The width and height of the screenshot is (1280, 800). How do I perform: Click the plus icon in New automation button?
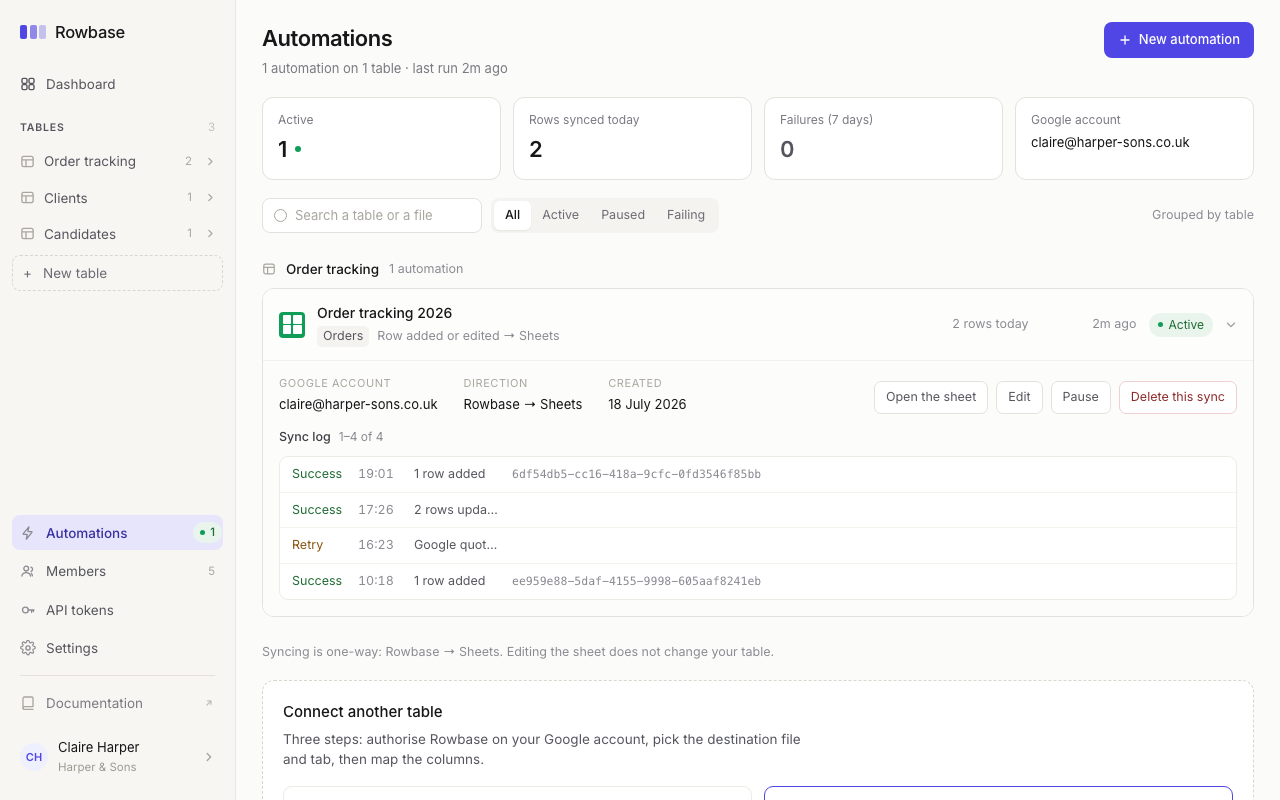point(1125,40)
